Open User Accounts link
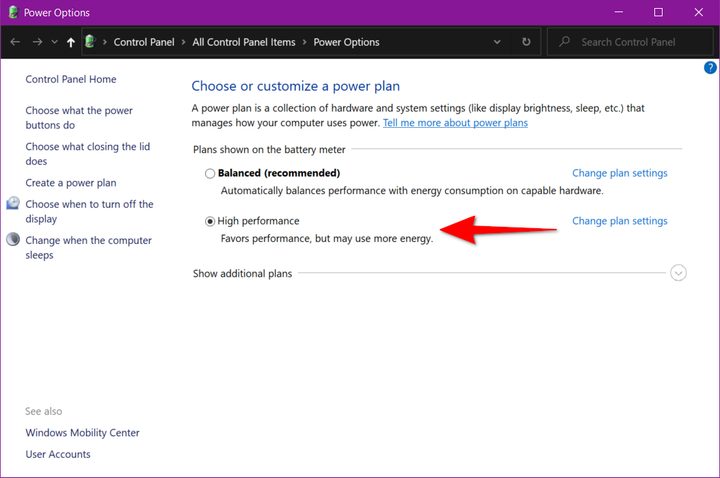Image resolution: width=720 pixels, height=478 pixels. pyautogui.click(x=58, y=454)
